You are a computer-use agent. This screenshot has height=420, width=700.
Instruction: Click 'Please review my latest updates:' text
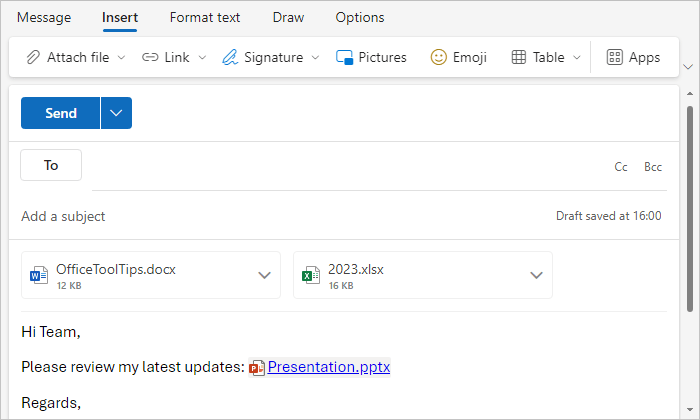(x=133, y=367)
